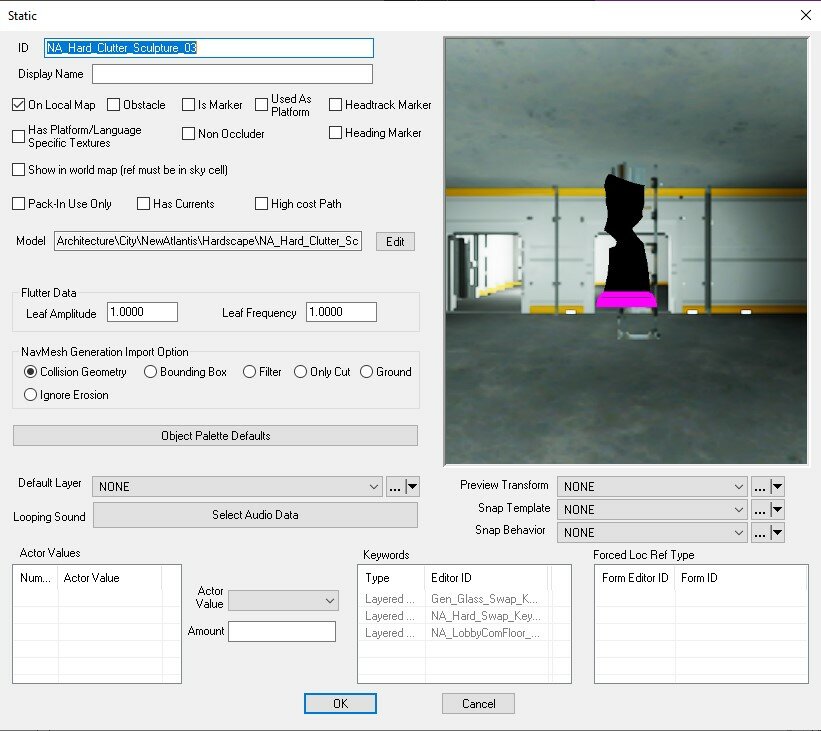
Task: Click the sculpture 3D preview image
Action: [626, 251]
